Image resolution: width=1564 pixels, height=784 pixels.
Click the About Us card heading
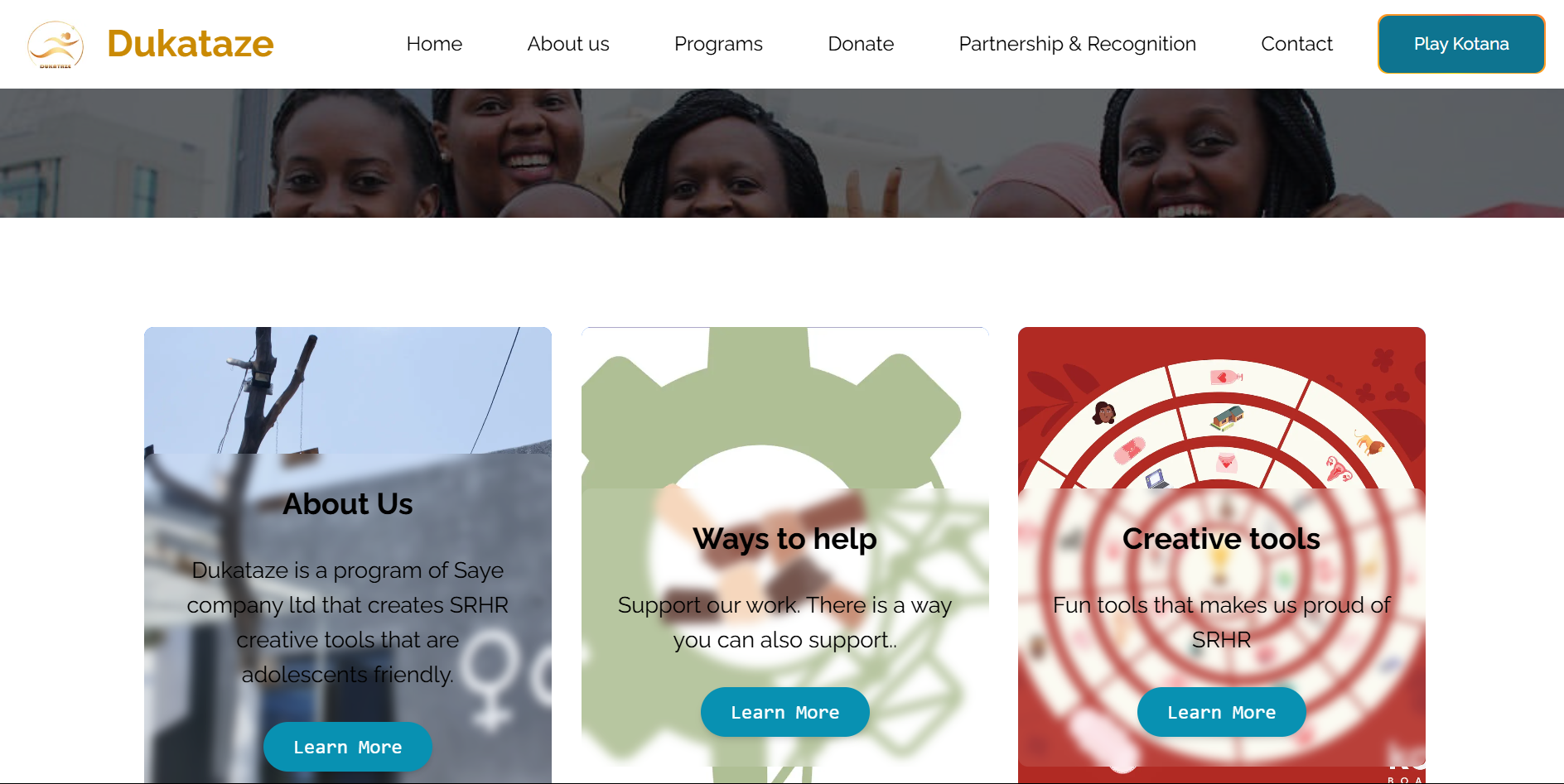pyautogui.click(x=348, y=503)
